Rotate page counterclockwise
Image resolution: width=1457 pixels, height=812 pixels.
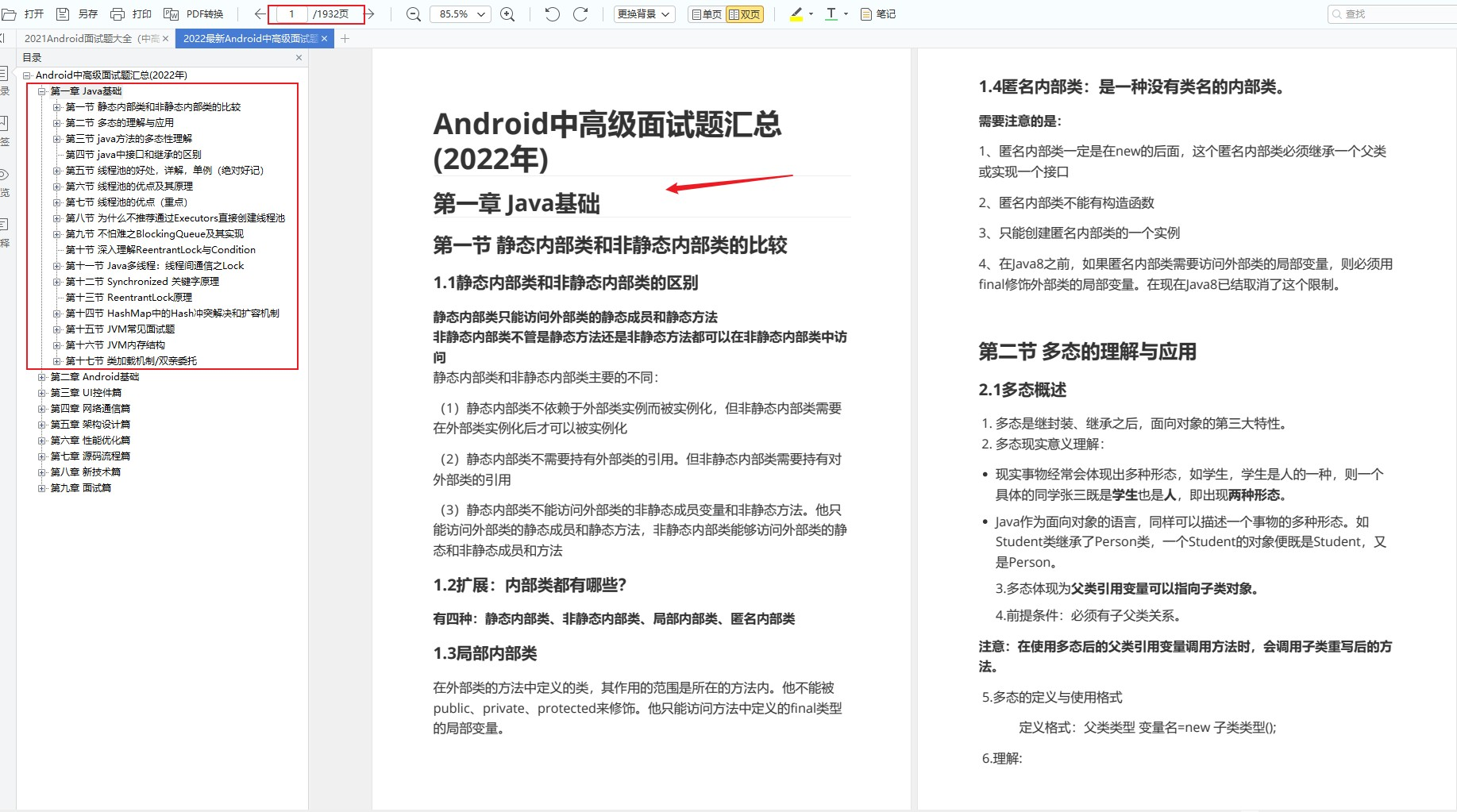point(553,14)
